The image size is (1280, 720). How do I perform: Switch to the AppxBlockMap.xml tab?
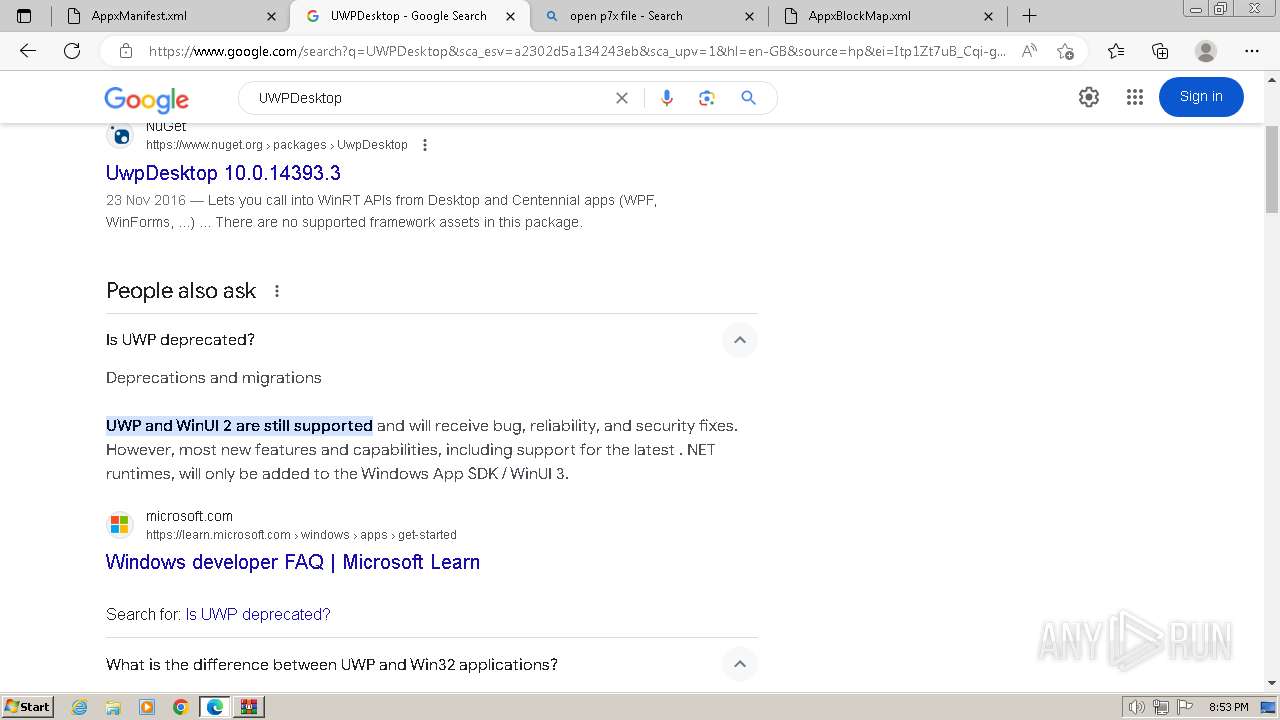coord(889,16)
